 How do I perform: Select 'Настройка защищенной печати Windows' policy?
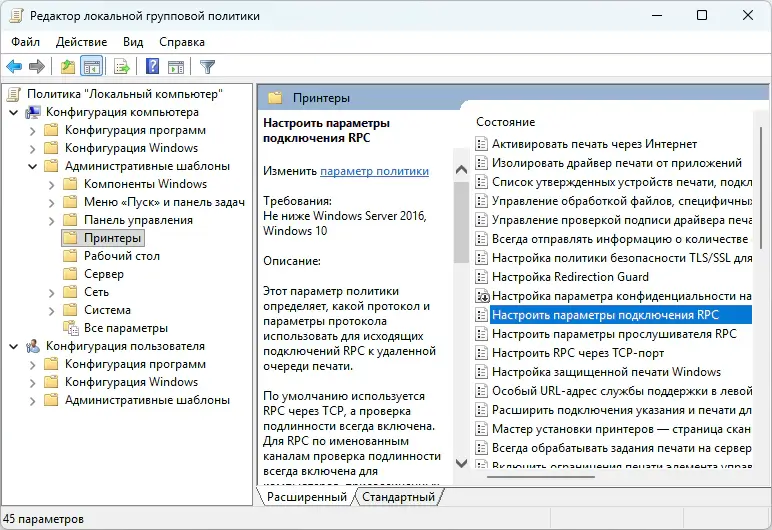click(x=606, y=372)
